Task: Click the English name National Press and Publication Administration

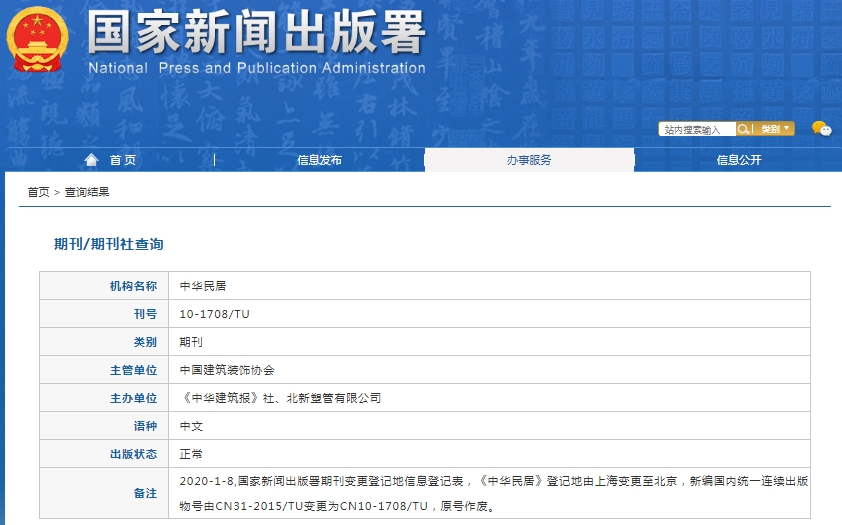Action: [x=256, y=68]
